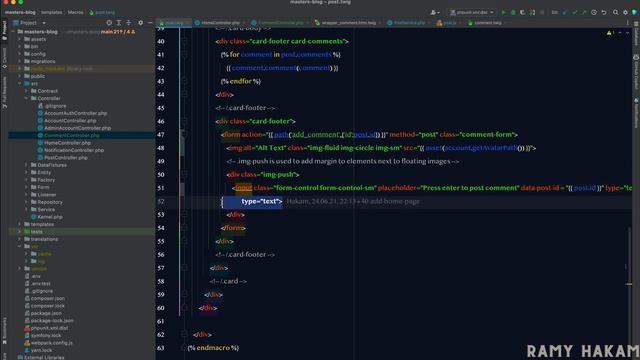Open the user account dropdown in toolbar

435,13
